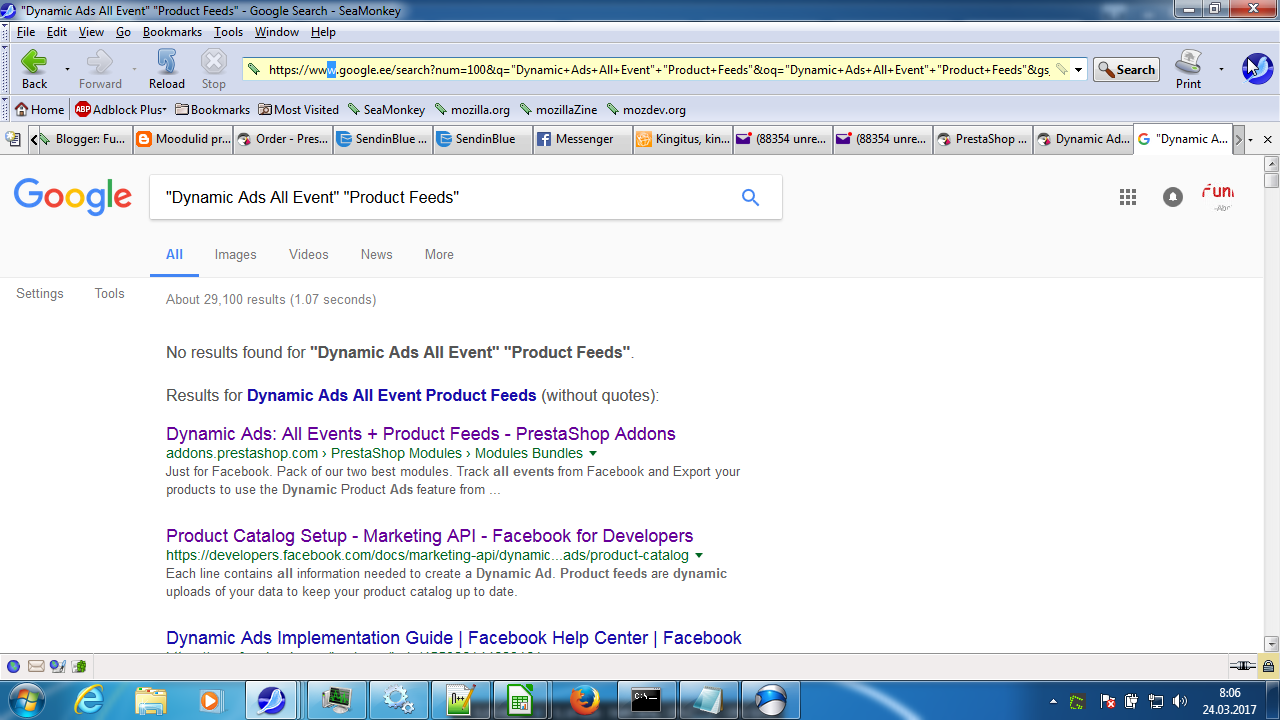Click the Search button beside the URL bar

(1126, 70)
